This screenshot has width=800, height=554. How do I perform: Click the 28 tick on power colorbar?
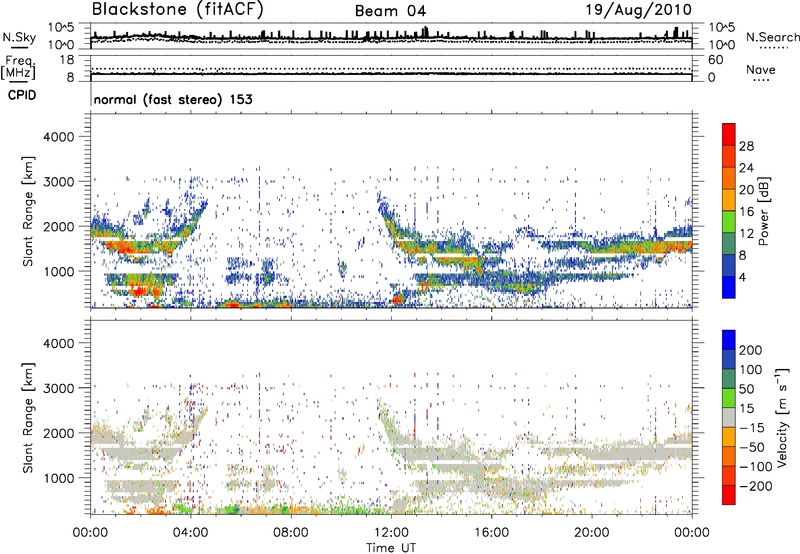coord(746,146)
